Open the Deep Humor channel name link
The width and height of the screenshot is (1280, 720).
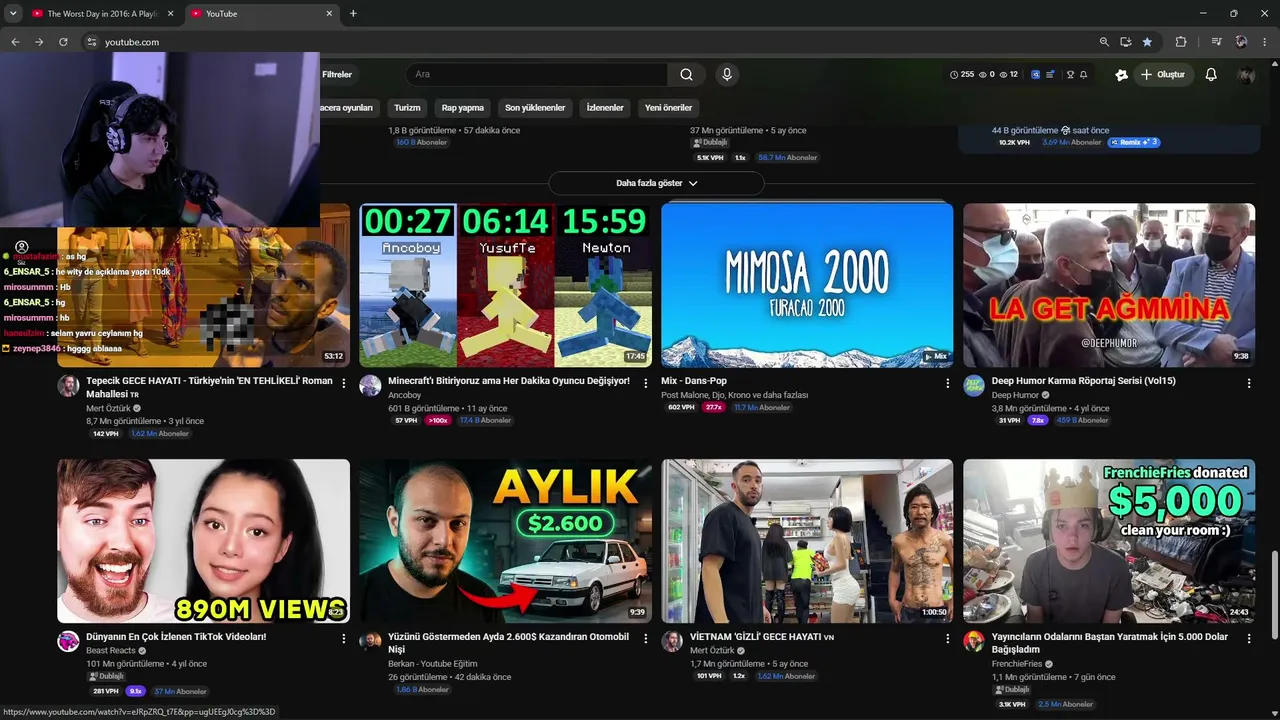coord(1015,395)
